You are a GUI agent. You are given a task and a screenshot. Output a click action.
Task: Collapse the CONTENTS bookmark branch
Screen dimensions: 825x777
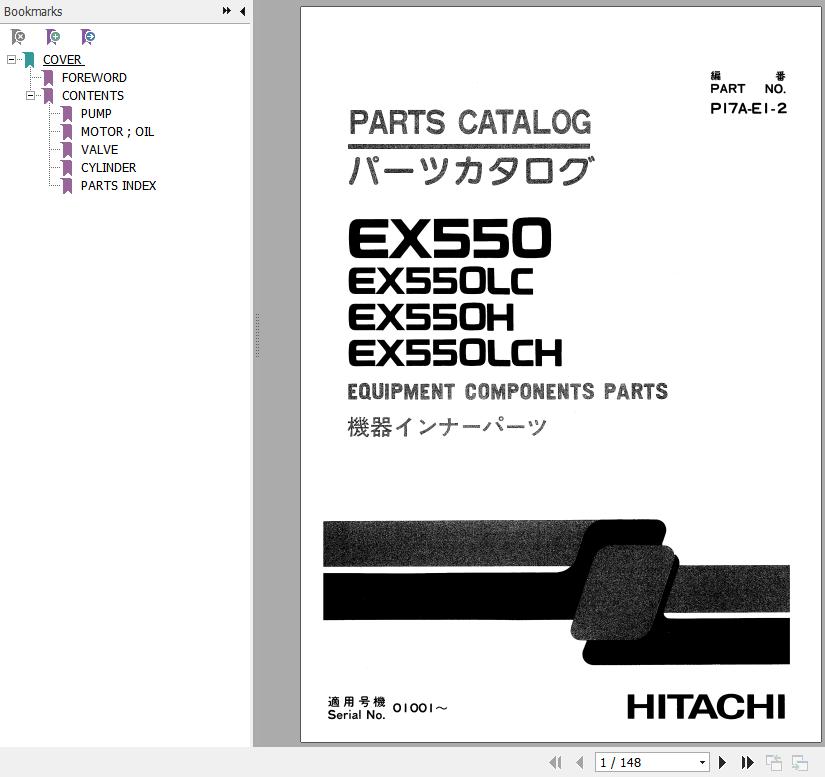(x=31, y=96)
